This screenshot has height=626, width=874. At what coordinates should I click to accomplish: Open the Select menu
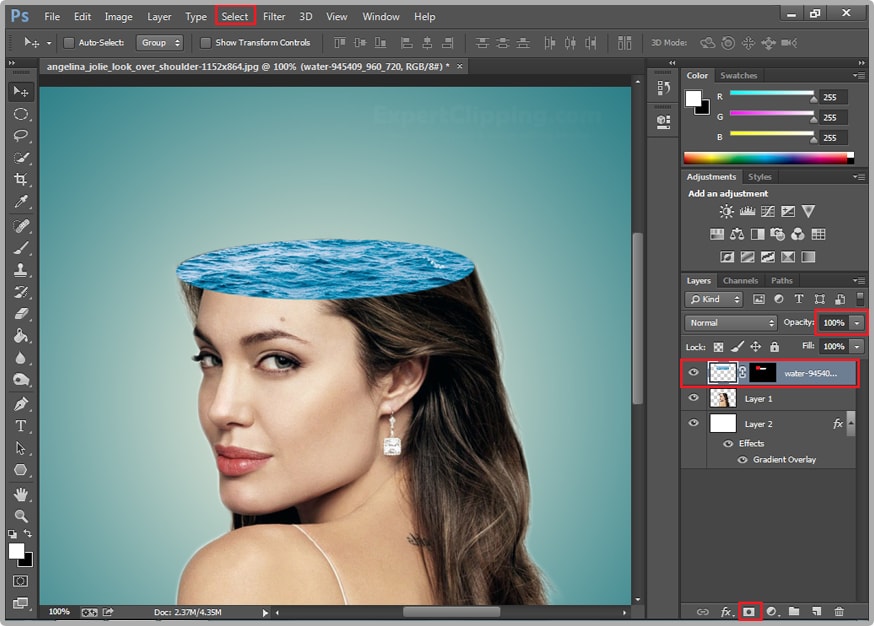click(235, 16)
